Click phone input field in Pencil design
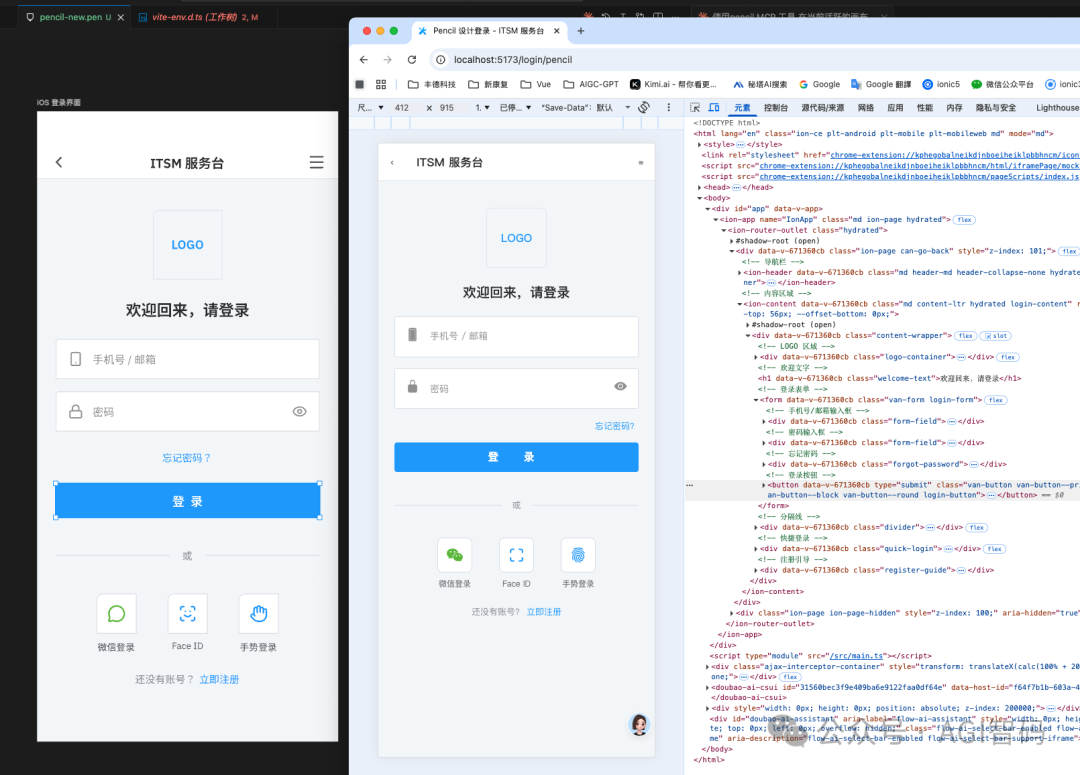Image resolution: width=1080 pixels, height=775 pixels. 187,359
